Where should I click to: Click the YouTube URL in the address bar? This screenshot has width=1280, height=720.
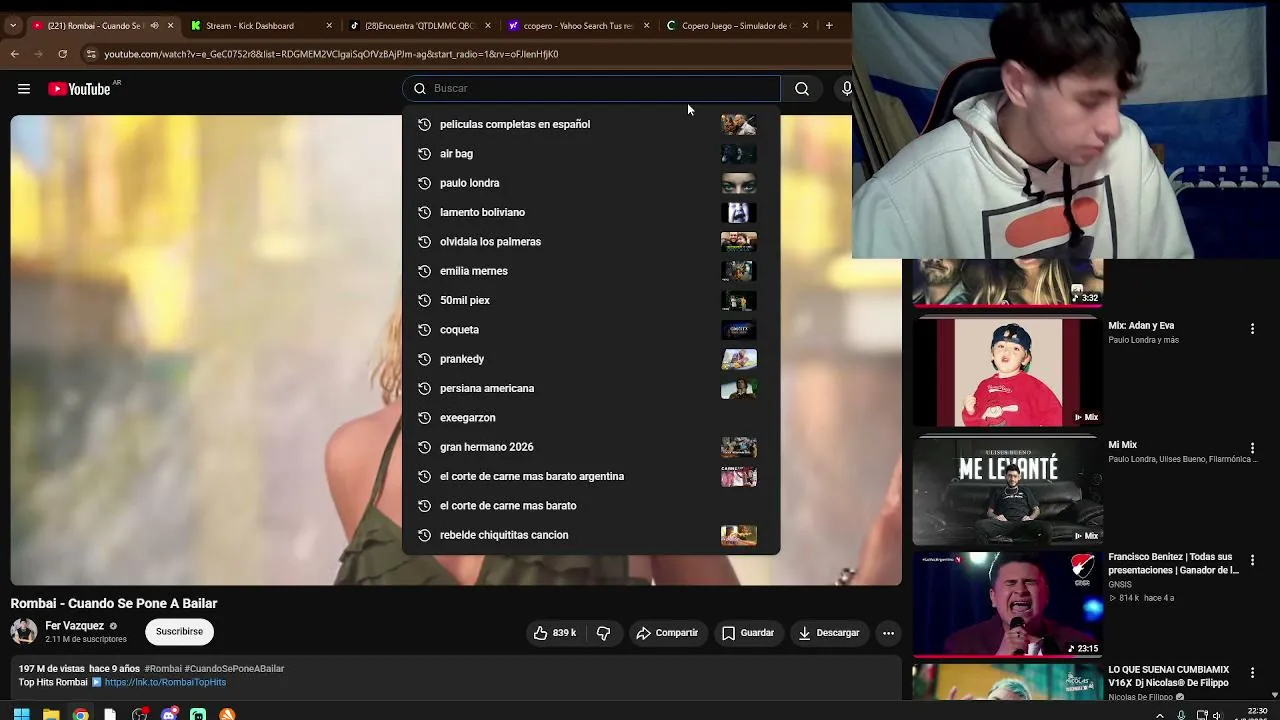pyautogui.click(x=331, y=54)
